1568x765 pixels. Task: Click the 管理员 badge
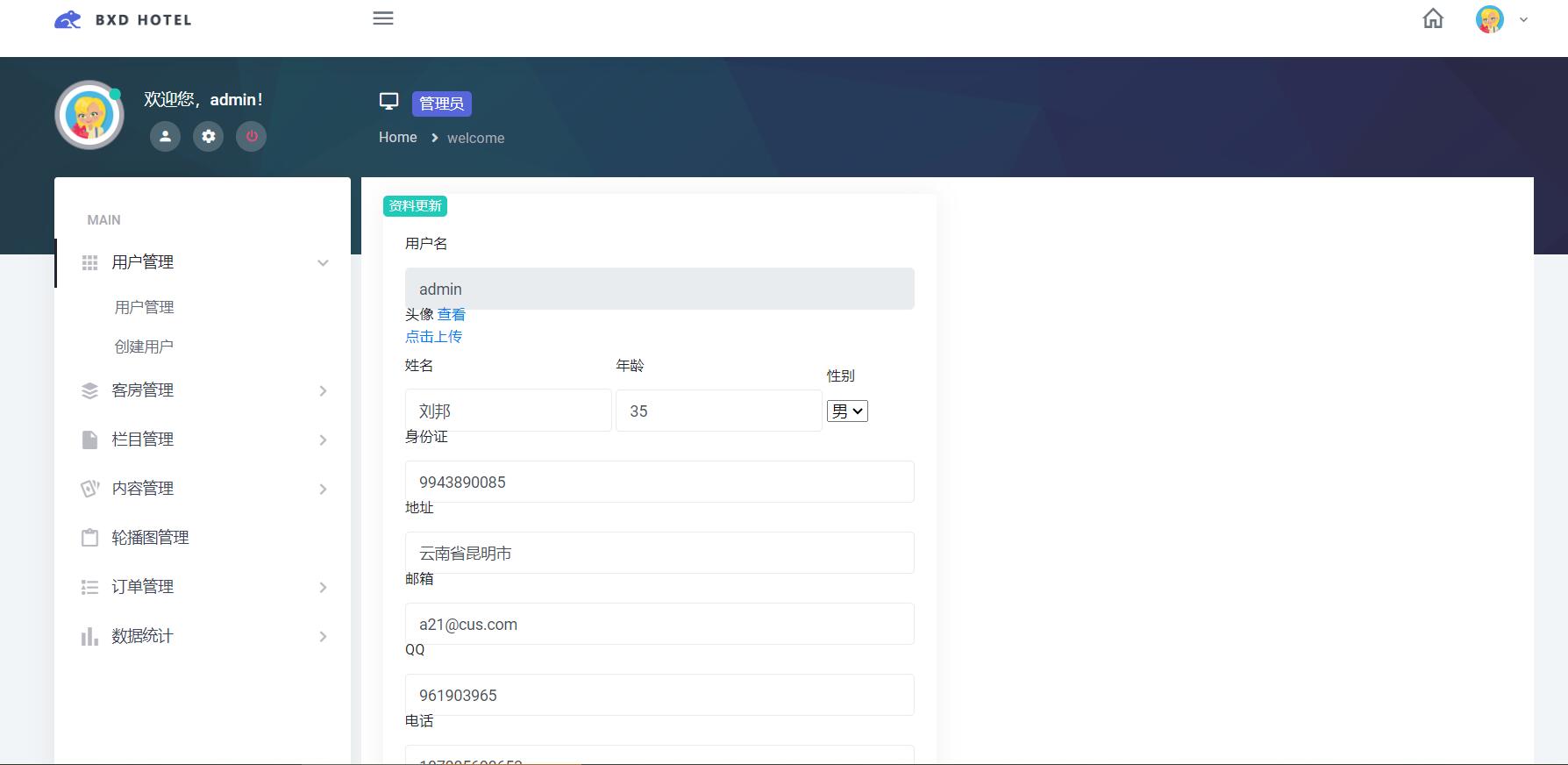(442, 104)
